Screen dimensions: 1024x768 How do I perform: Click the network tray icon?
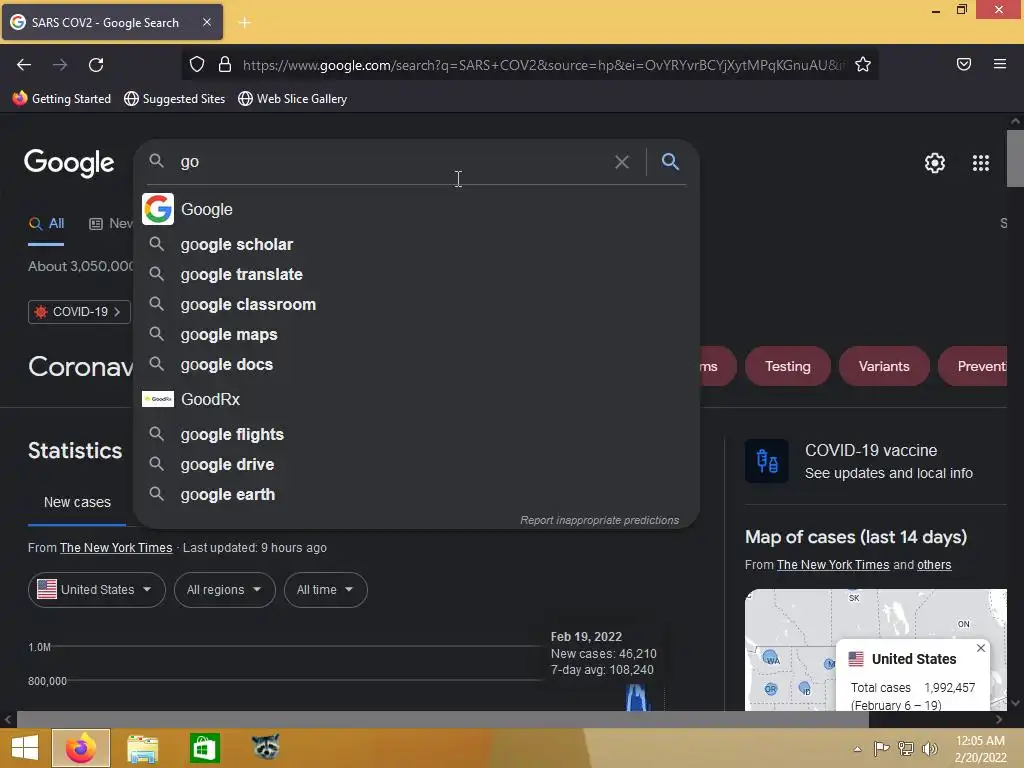(x=906, y=748)
